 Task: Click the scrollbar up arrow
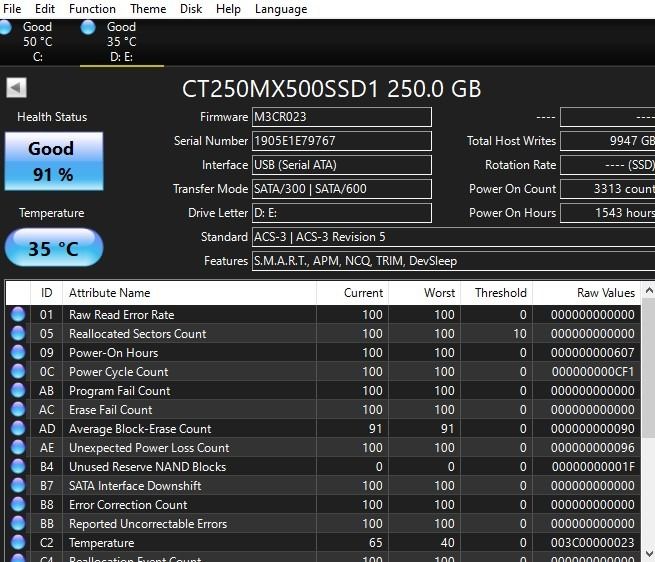649,290
